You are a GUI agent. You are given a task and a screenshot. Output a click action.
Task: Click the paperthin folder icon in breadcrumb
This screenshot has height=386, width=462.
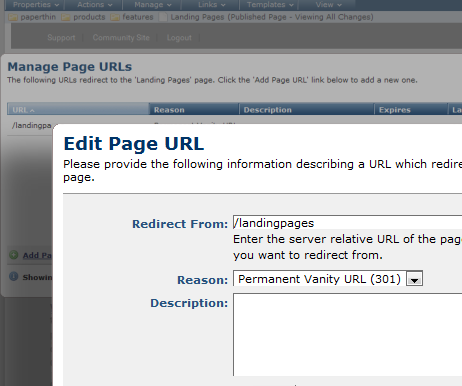[13, 17]
